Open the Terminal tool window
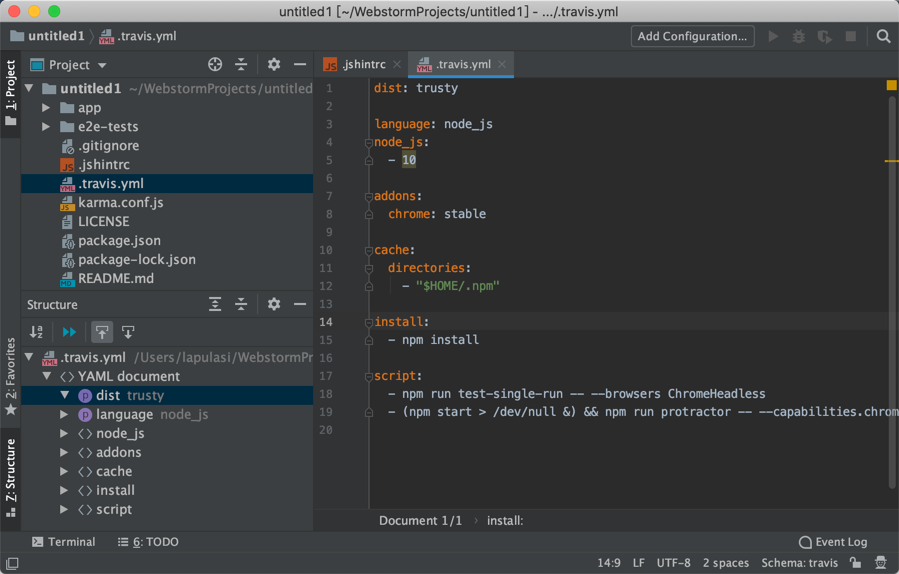Screen dimensions: 899x574 (x=64, y=542)
